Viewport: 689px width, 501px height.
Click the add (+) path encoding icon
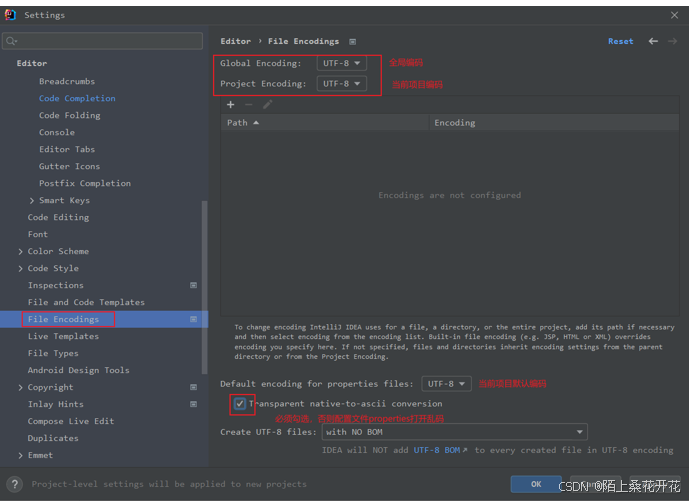pos(230,105)
